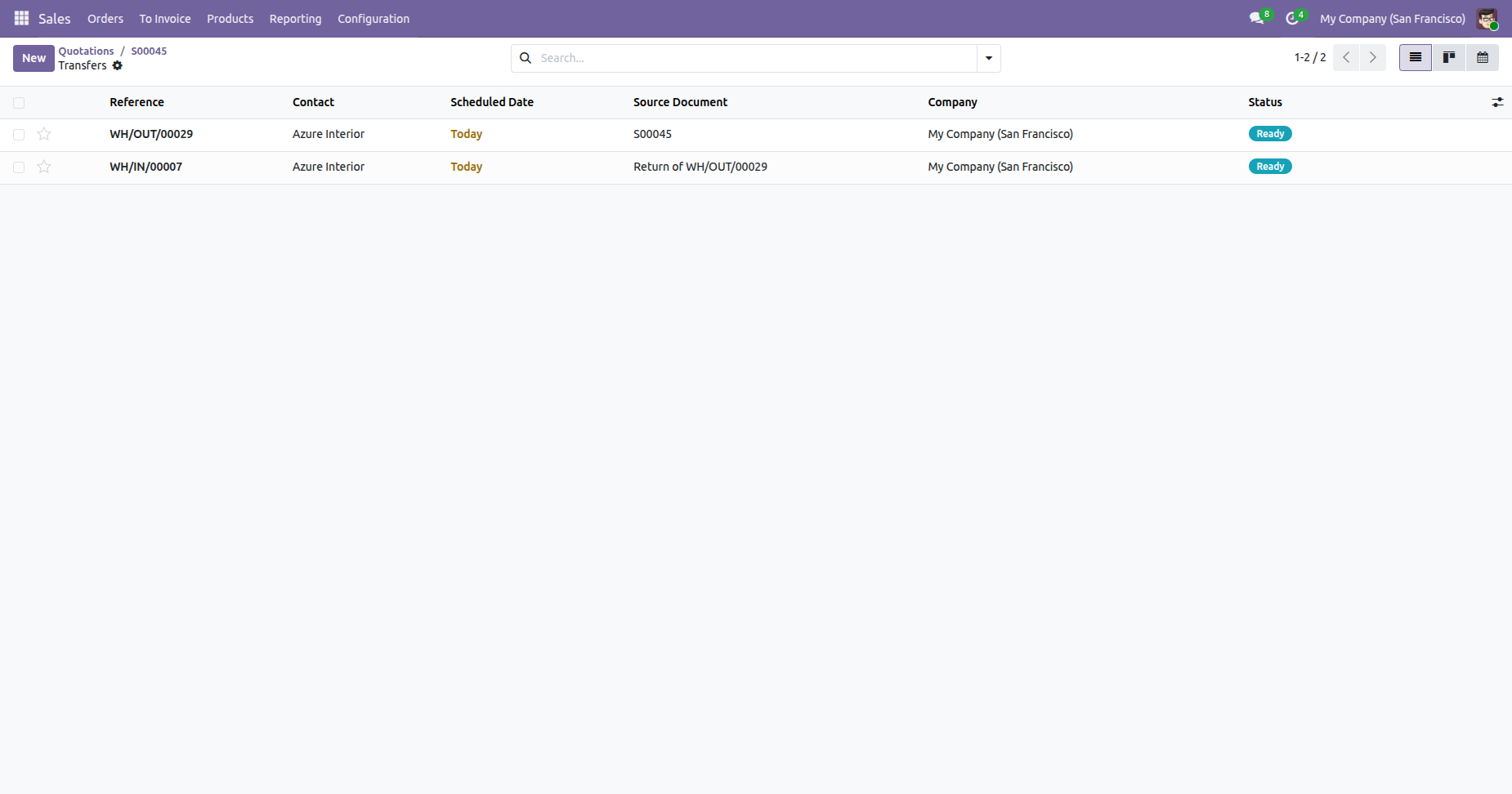
Task: Star the WH/IN/00007 transfer as favorite
Action: coord(44,167)
